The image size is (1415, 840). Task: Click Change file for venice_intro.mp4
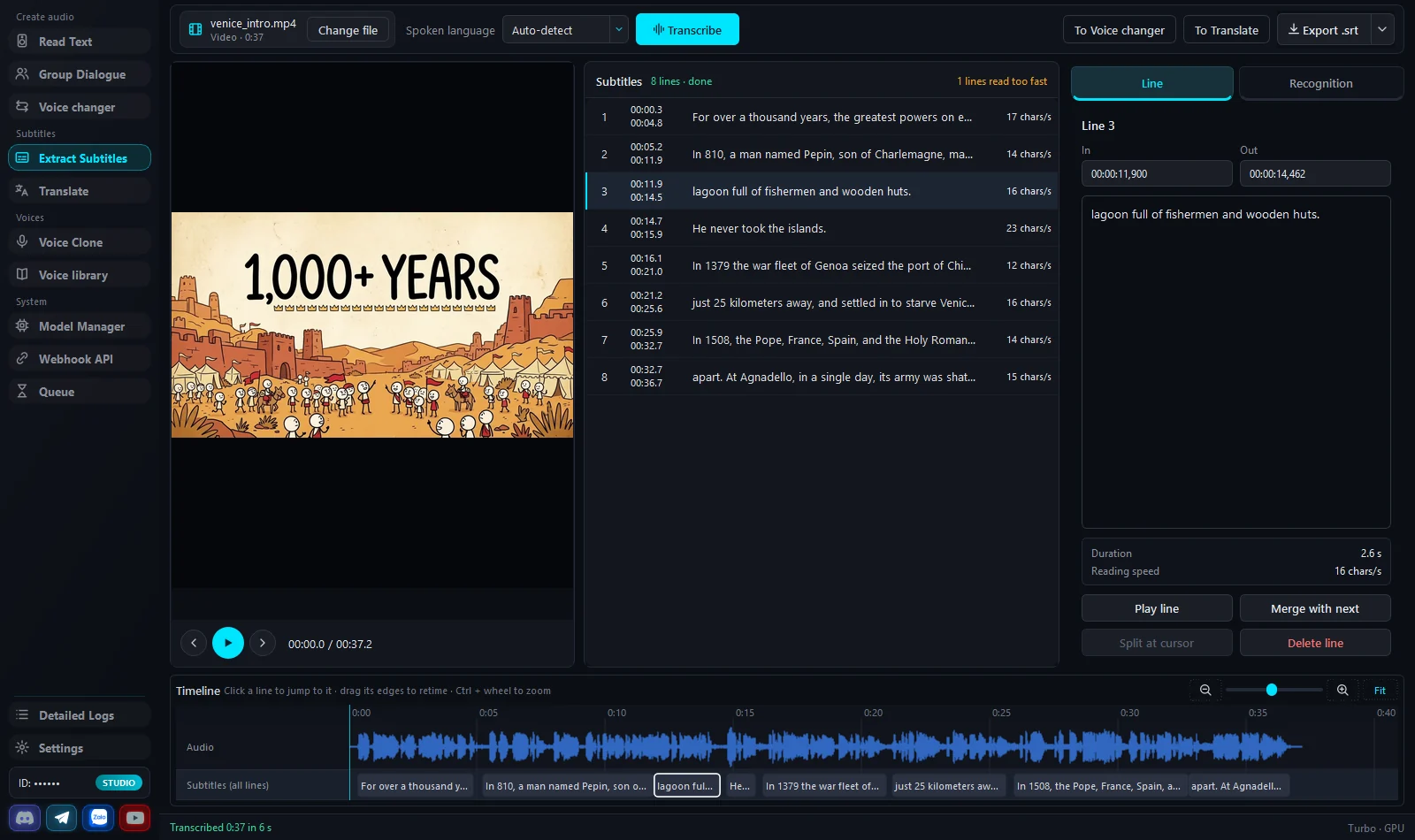pyautogui.click(x=348, y=30)
